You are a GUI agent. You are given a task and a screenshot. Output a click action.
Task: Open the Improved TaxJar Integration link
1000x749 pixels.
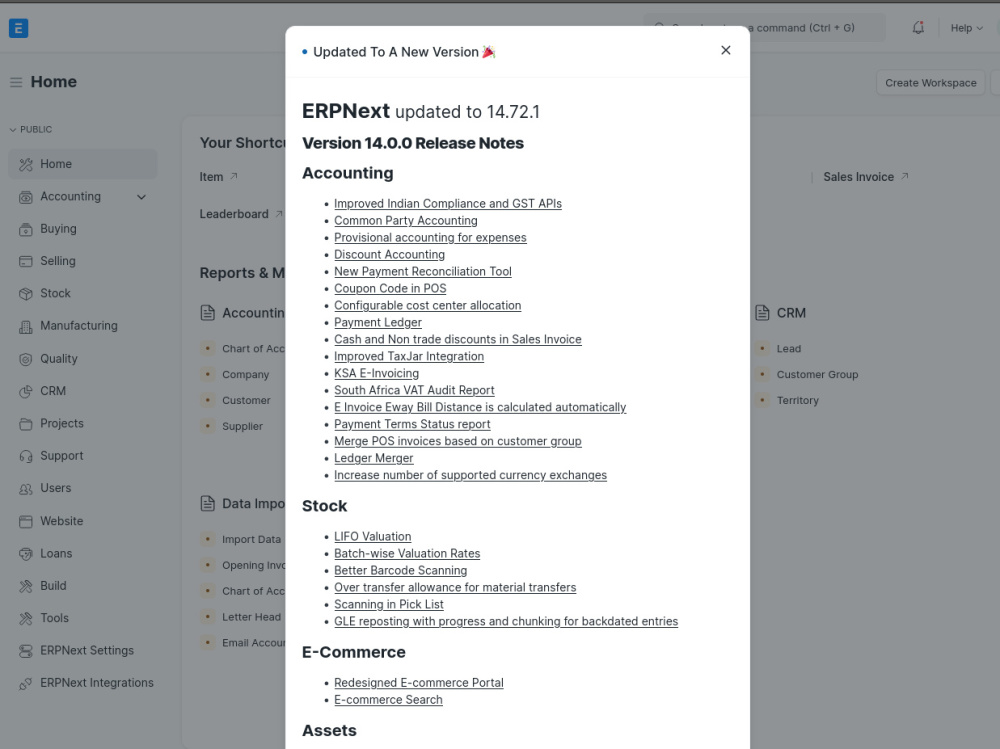pos(409,357)
